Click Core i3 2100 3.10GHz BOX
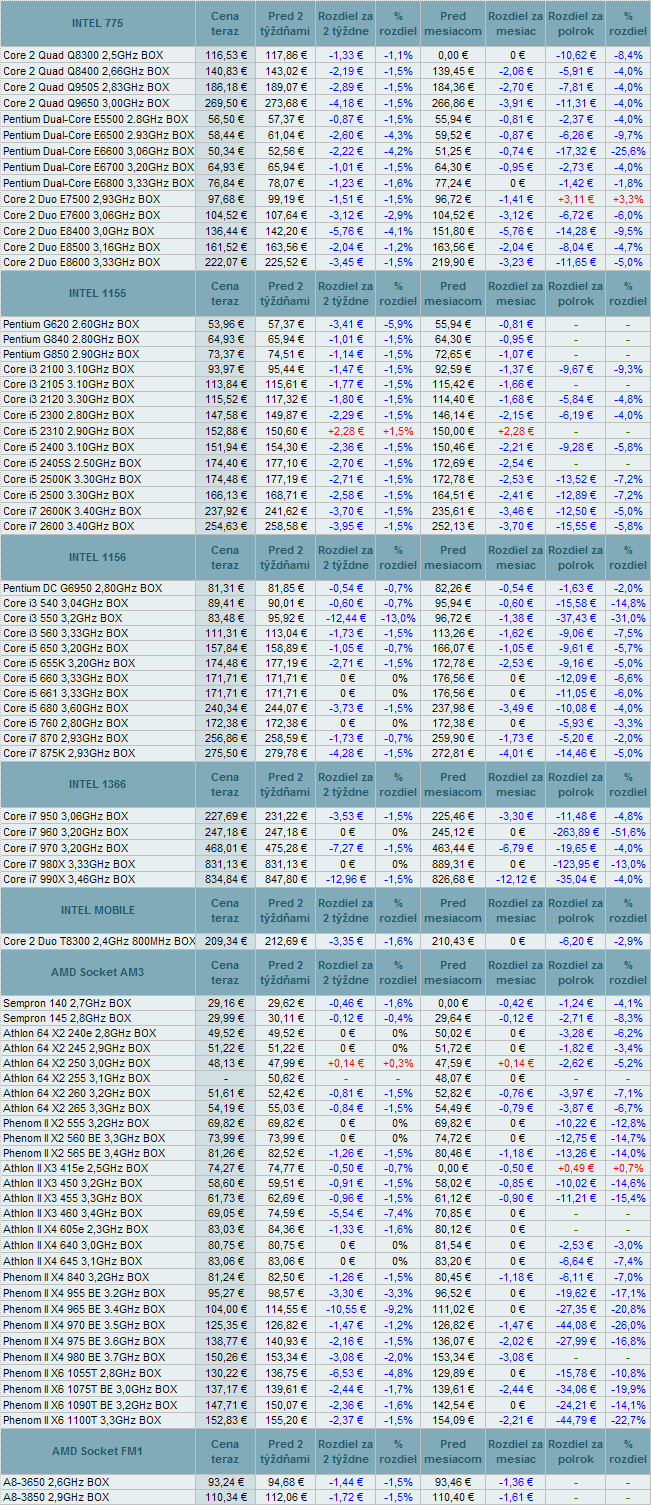 68,371
